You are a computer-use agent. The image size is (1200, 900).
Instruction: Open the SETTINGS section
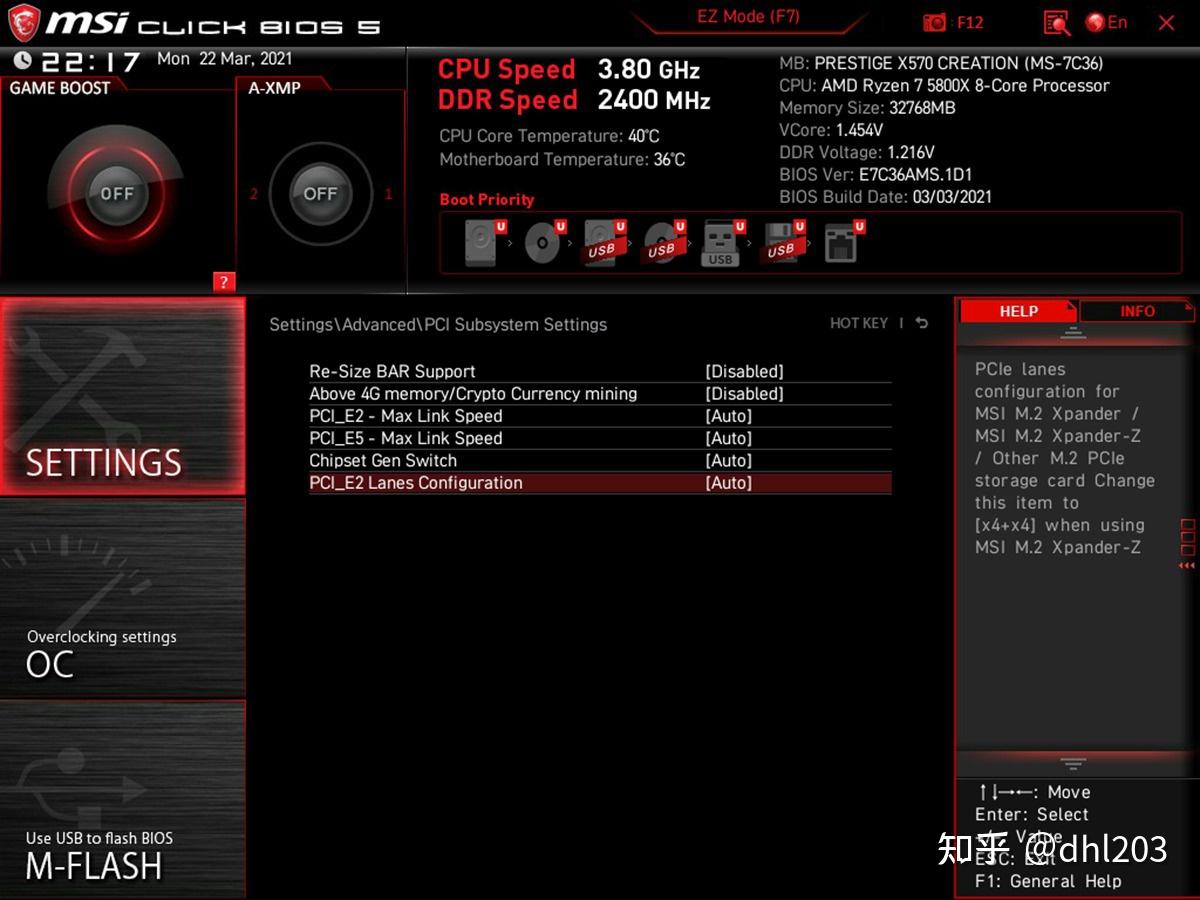[122, 396]
